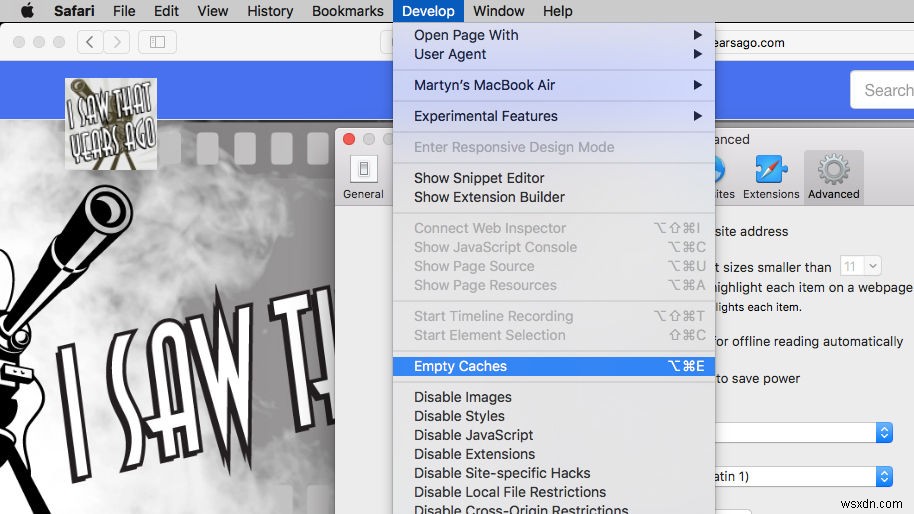Choose Disable JavaScript

click(x=554, y=435)
